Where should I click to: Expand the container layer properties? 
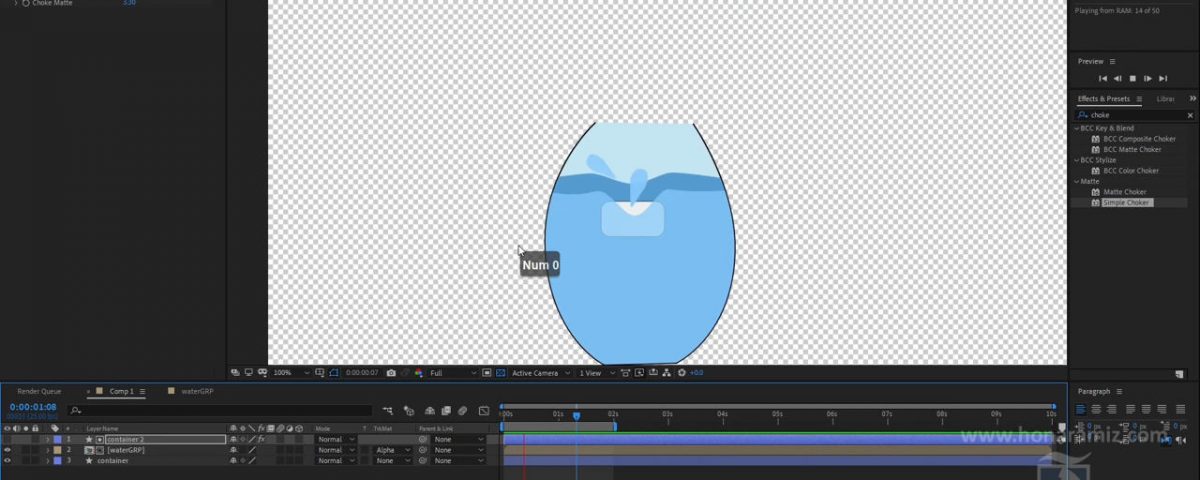(x=47, y=461)
